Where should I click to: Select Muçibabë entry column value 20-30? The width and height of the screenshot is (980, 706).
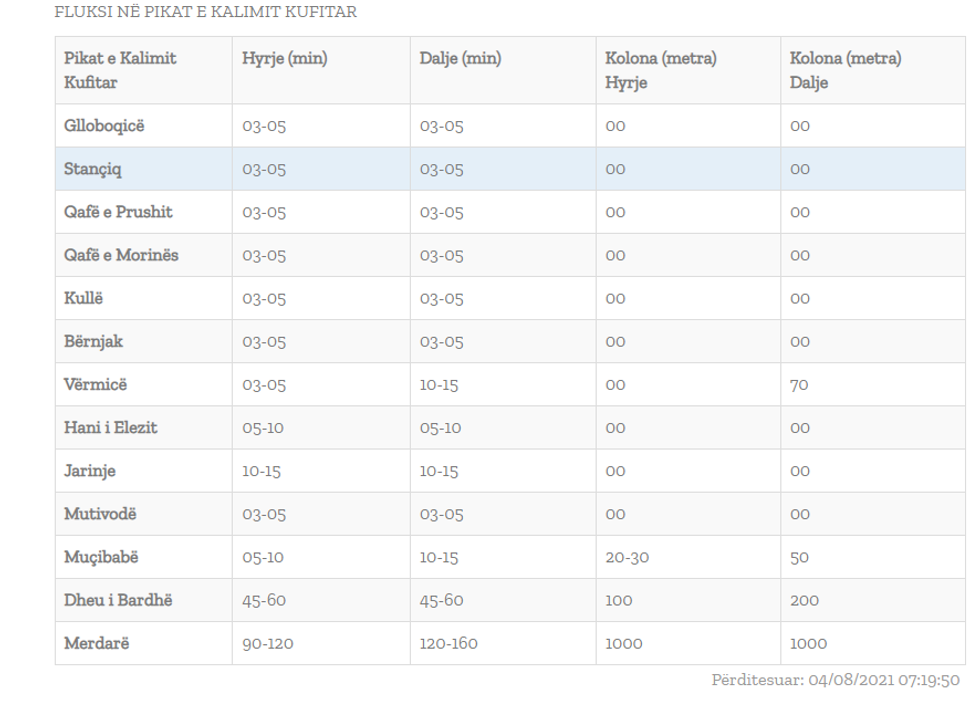pos(627,558)
